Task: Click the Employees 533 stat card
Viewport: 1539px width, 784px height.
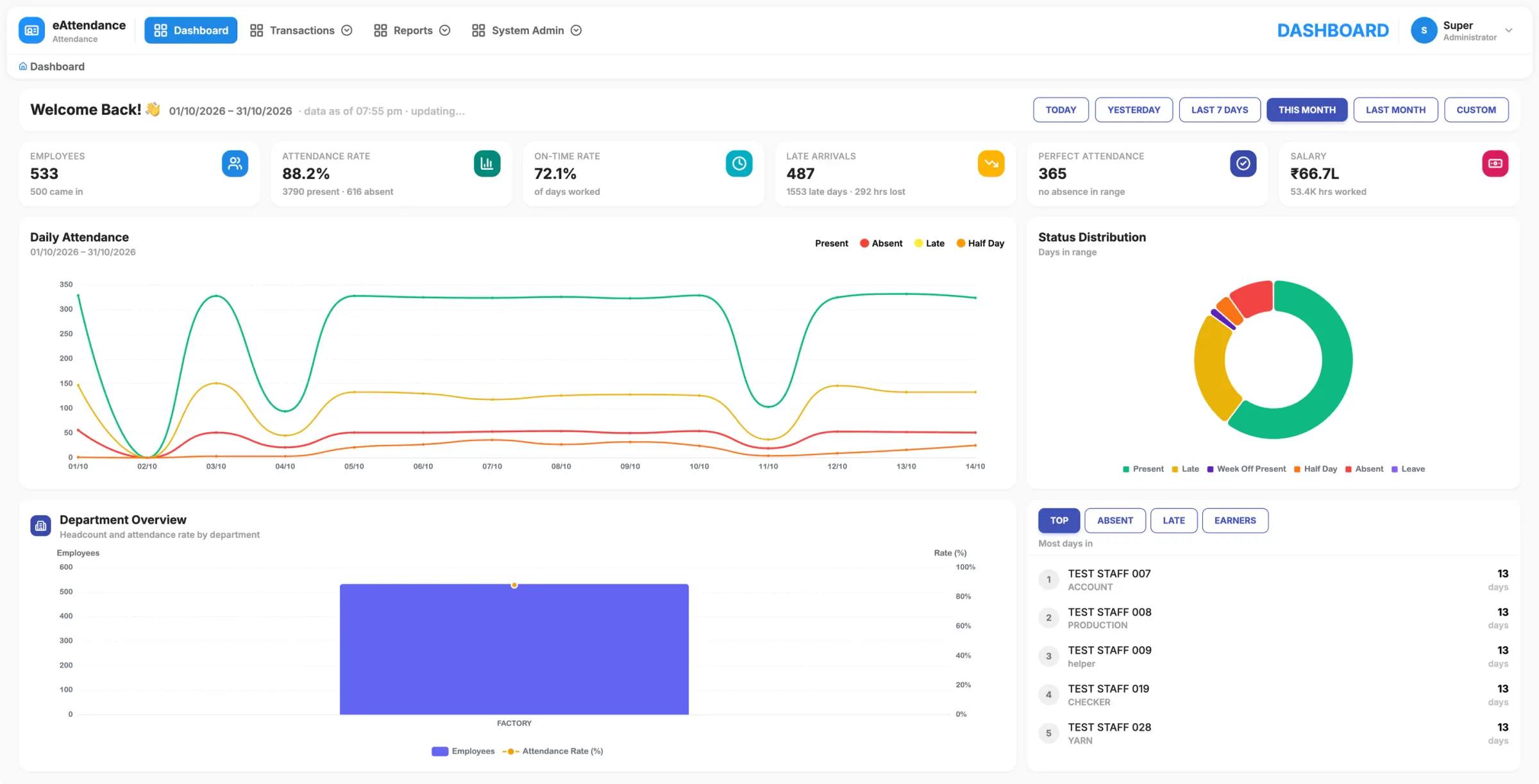Action: click(139, 174)
